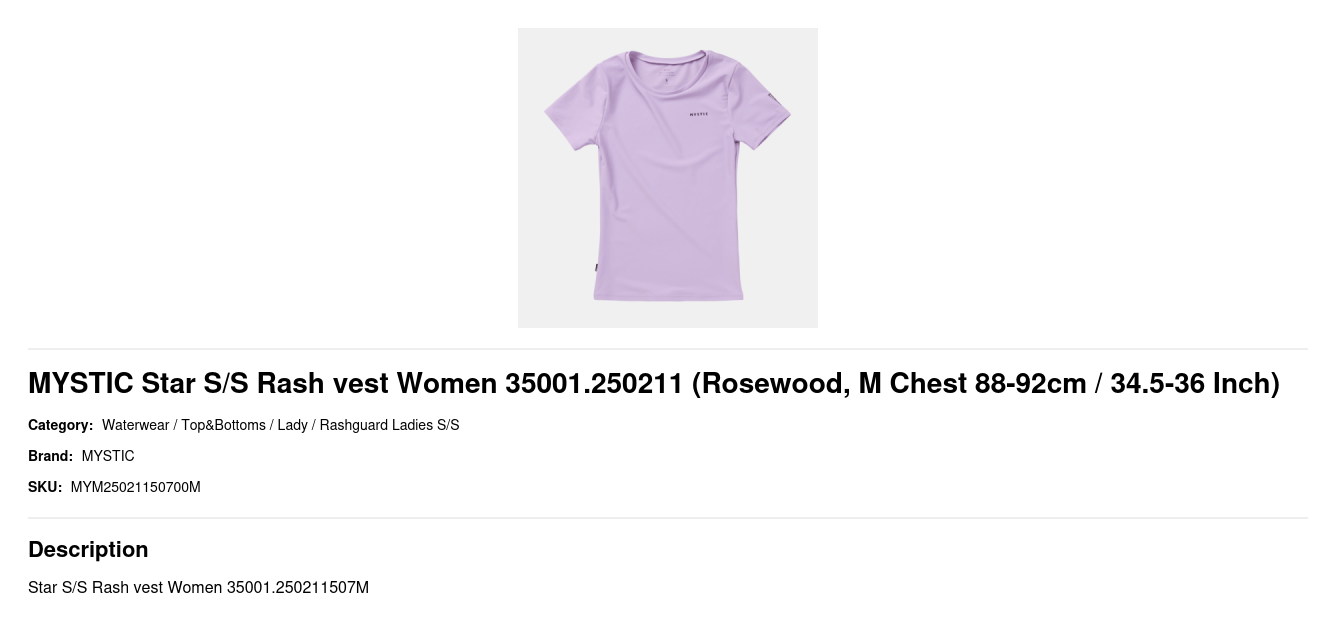Screen dimensions: 1328x627
Task: Click the MYSTIC chest logo on shirt
Action: (x=699, y=114)
